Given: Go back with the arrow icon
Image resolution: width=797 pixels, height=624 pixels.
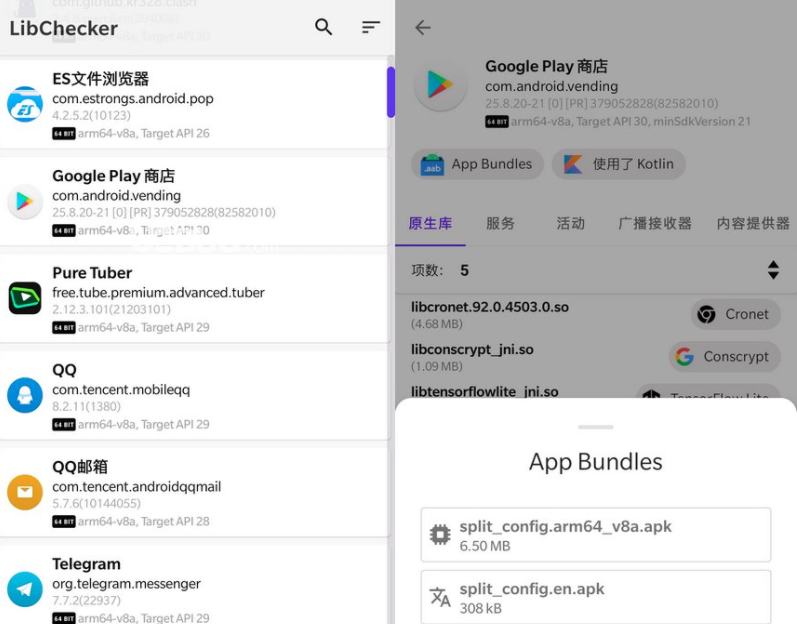Looking at the screenshot, I should (423, 27).
